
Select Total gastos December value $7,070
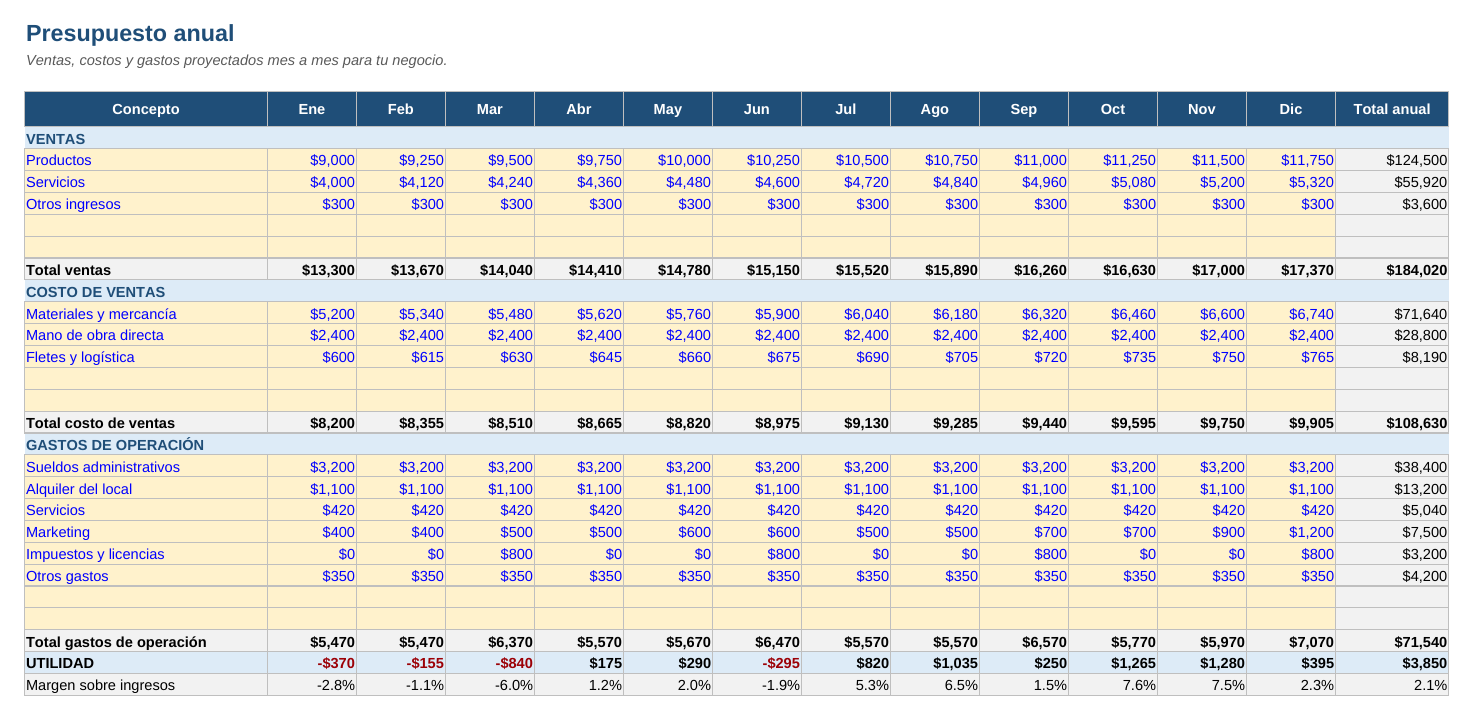click(x=1291, y=642)
